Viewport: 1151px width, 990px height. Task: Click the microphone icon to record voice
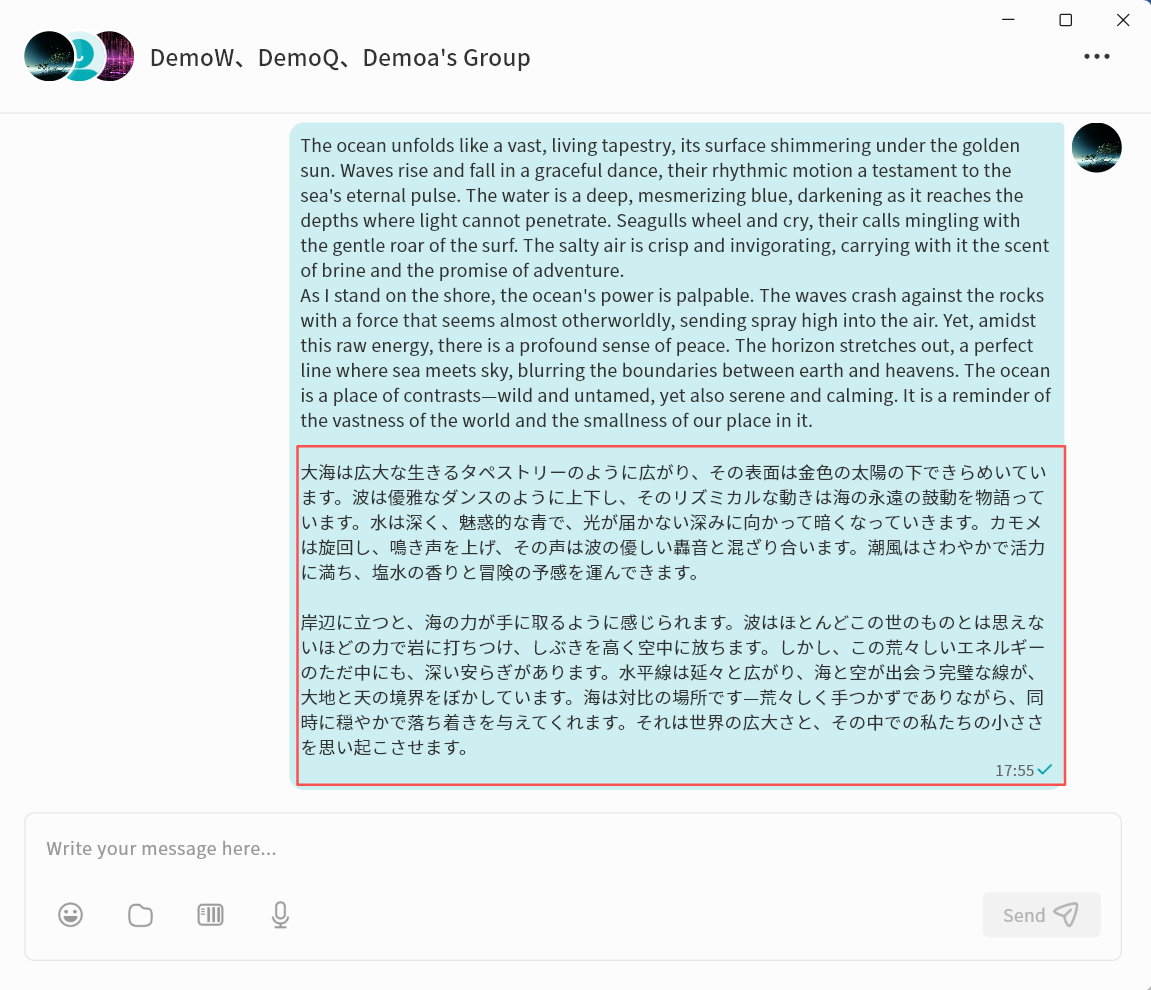(x=280, y=914)
